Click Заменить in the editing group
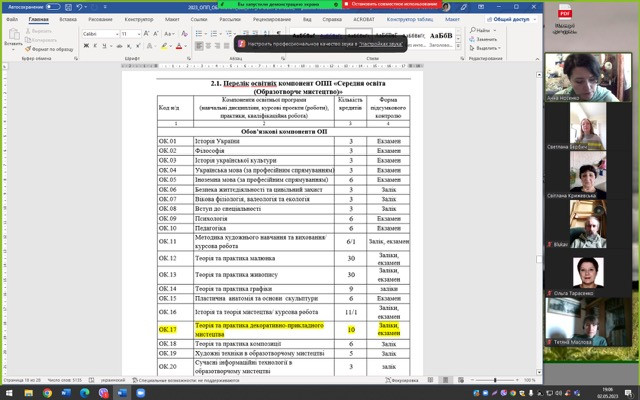 [x=483, y=39]
